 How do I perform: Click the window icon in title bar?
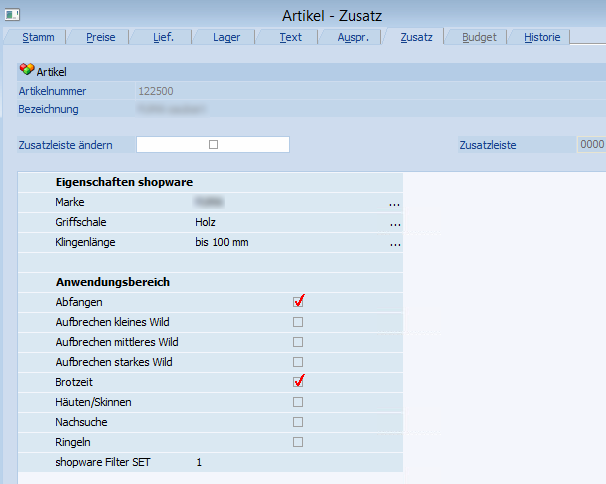(12, 13)
